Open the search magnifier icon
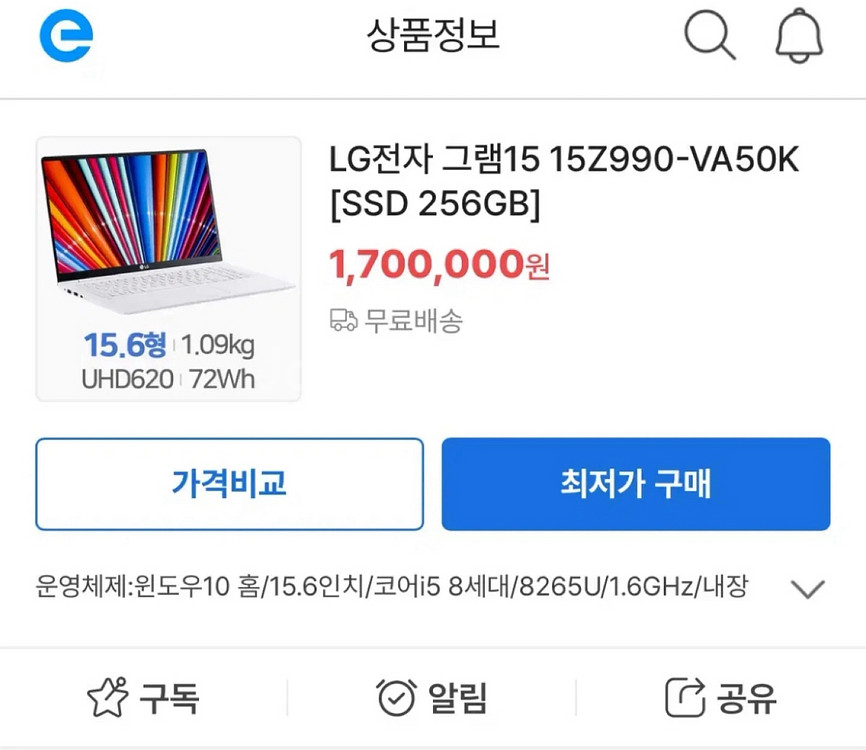The width and height of the screenshot is (866, 750). [710, 36]
